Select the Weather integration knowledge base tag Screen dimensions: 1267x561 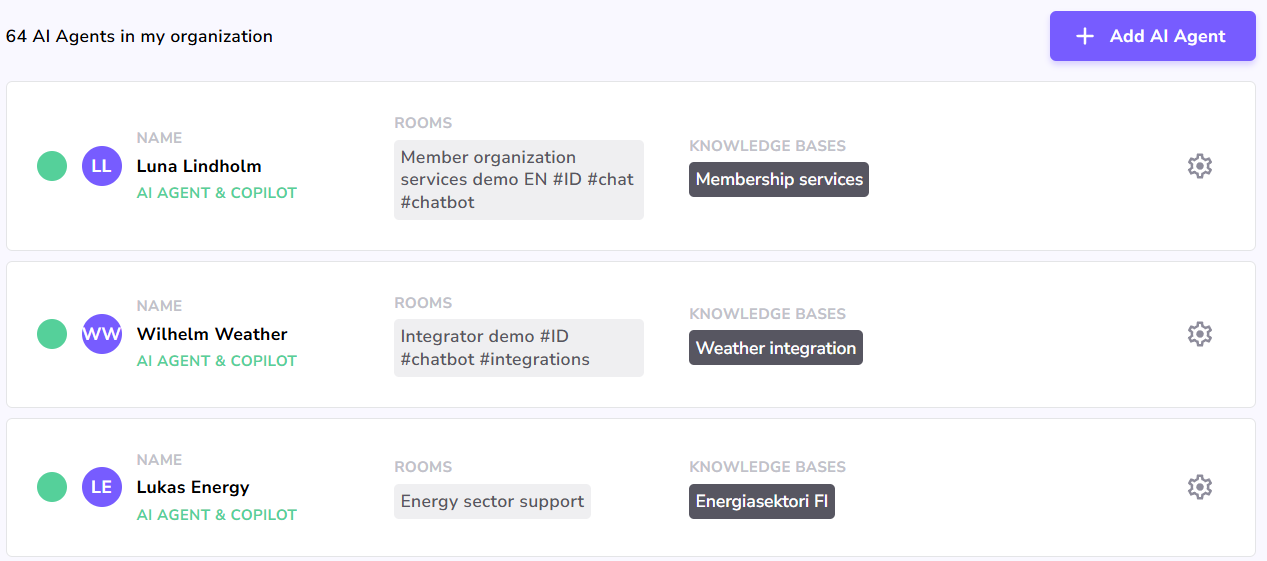pos(775,348)
